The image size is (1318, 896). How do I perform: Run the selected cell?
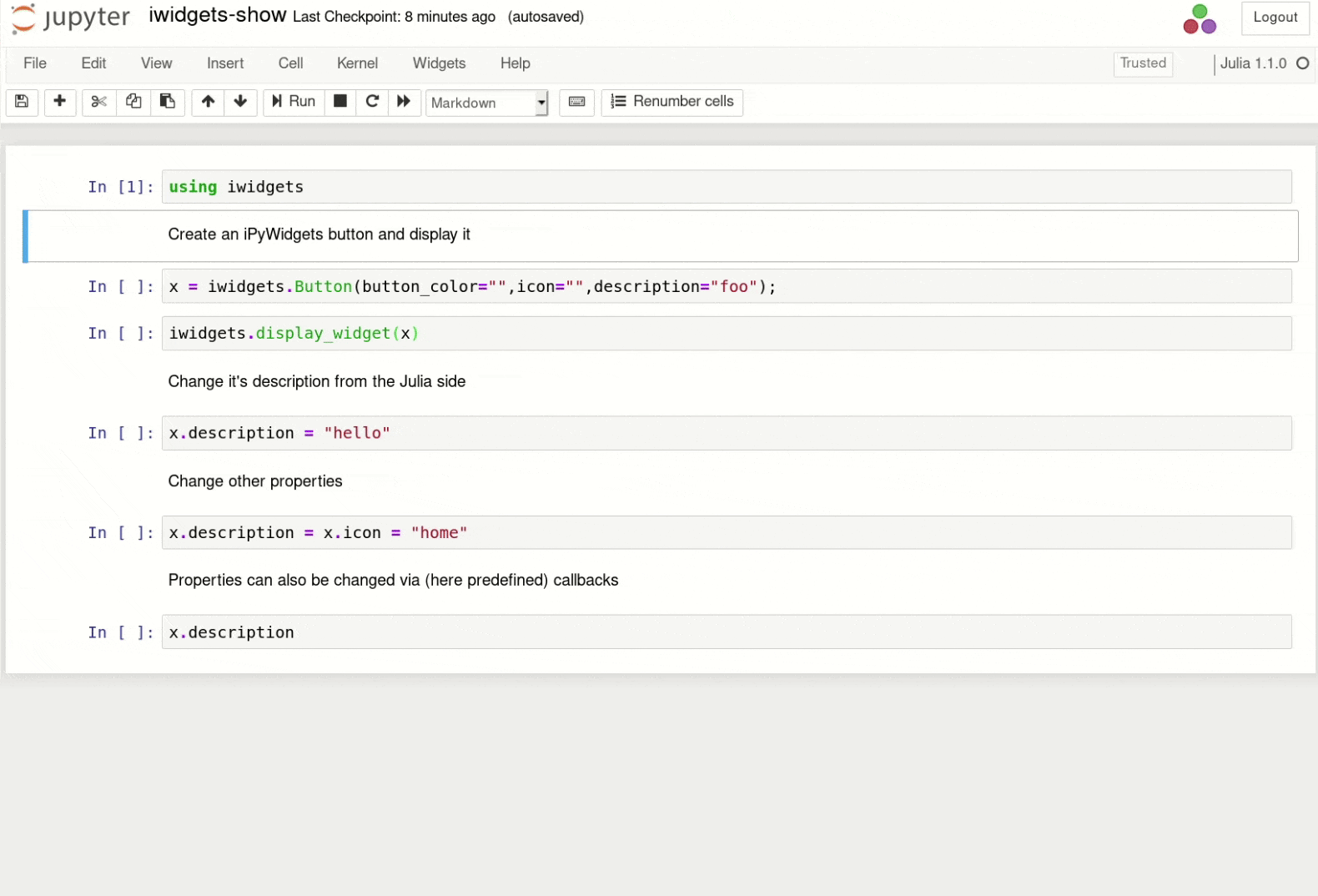point(294,102)
